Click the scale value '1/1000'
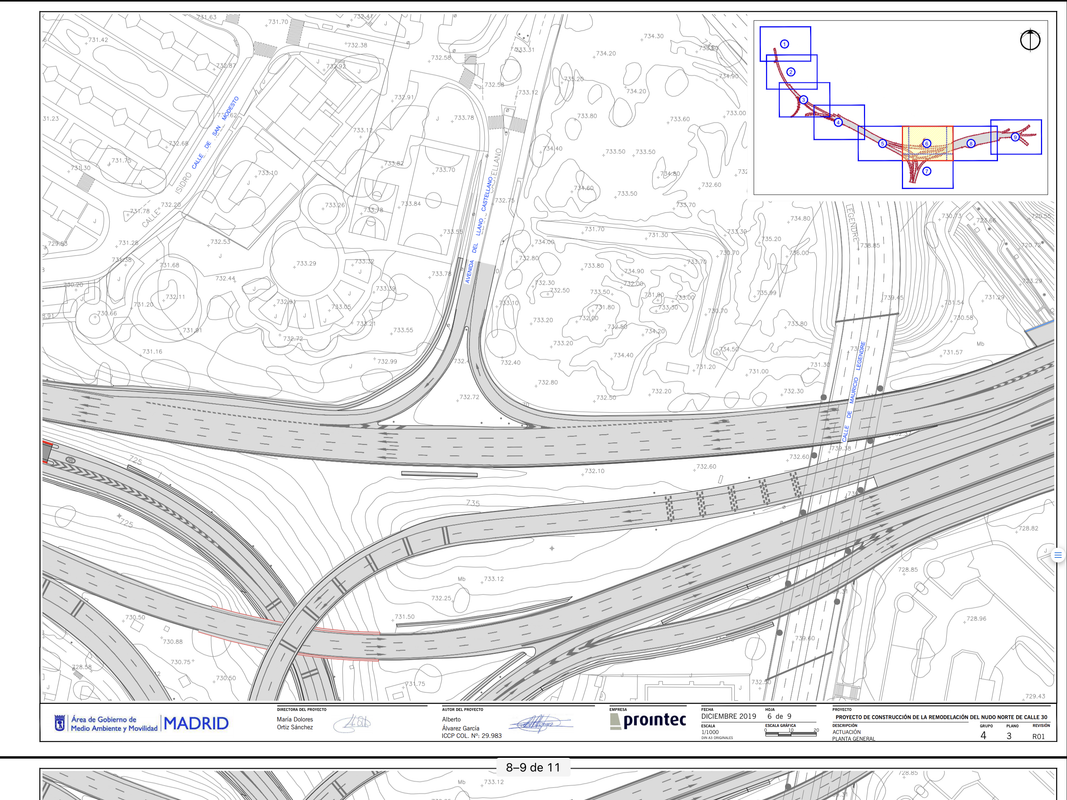 (710, 733)
